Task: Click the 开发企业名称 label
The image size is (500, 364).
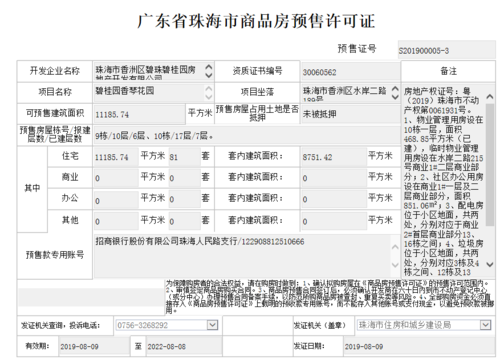Action: (x=55, y=71)
